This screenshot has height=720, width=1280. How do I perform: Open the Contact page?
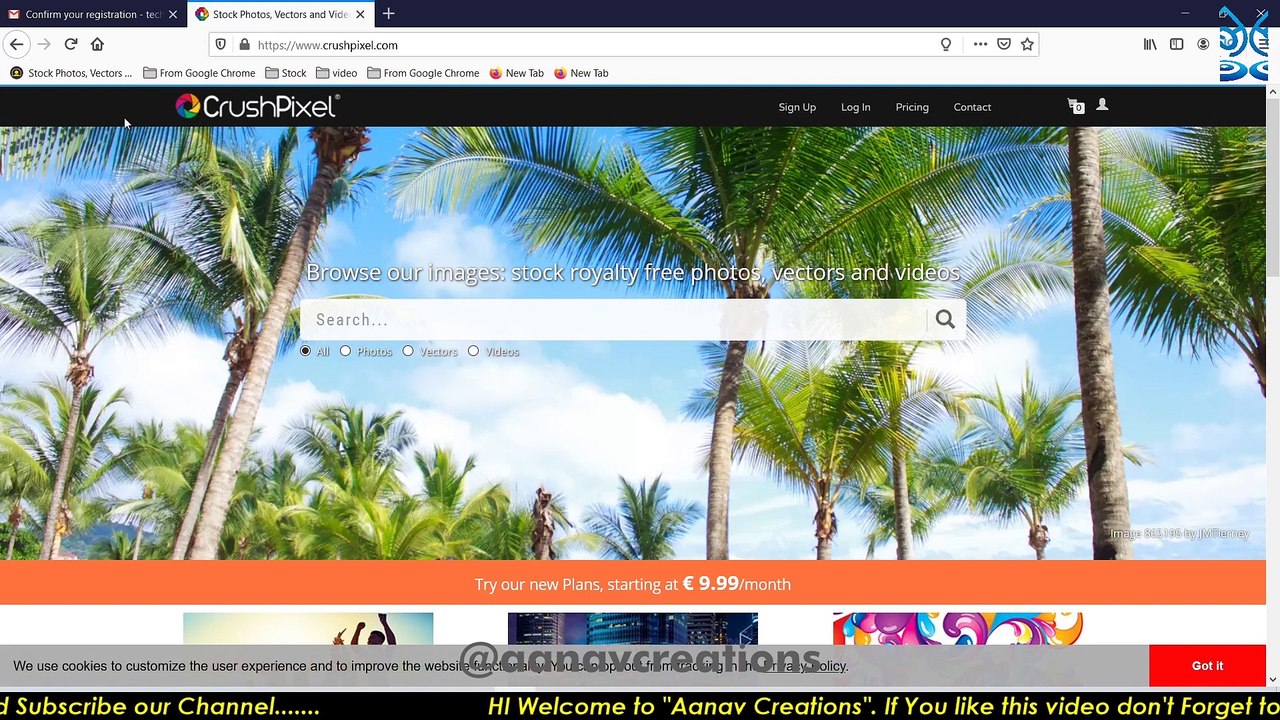tap(972, 107)
